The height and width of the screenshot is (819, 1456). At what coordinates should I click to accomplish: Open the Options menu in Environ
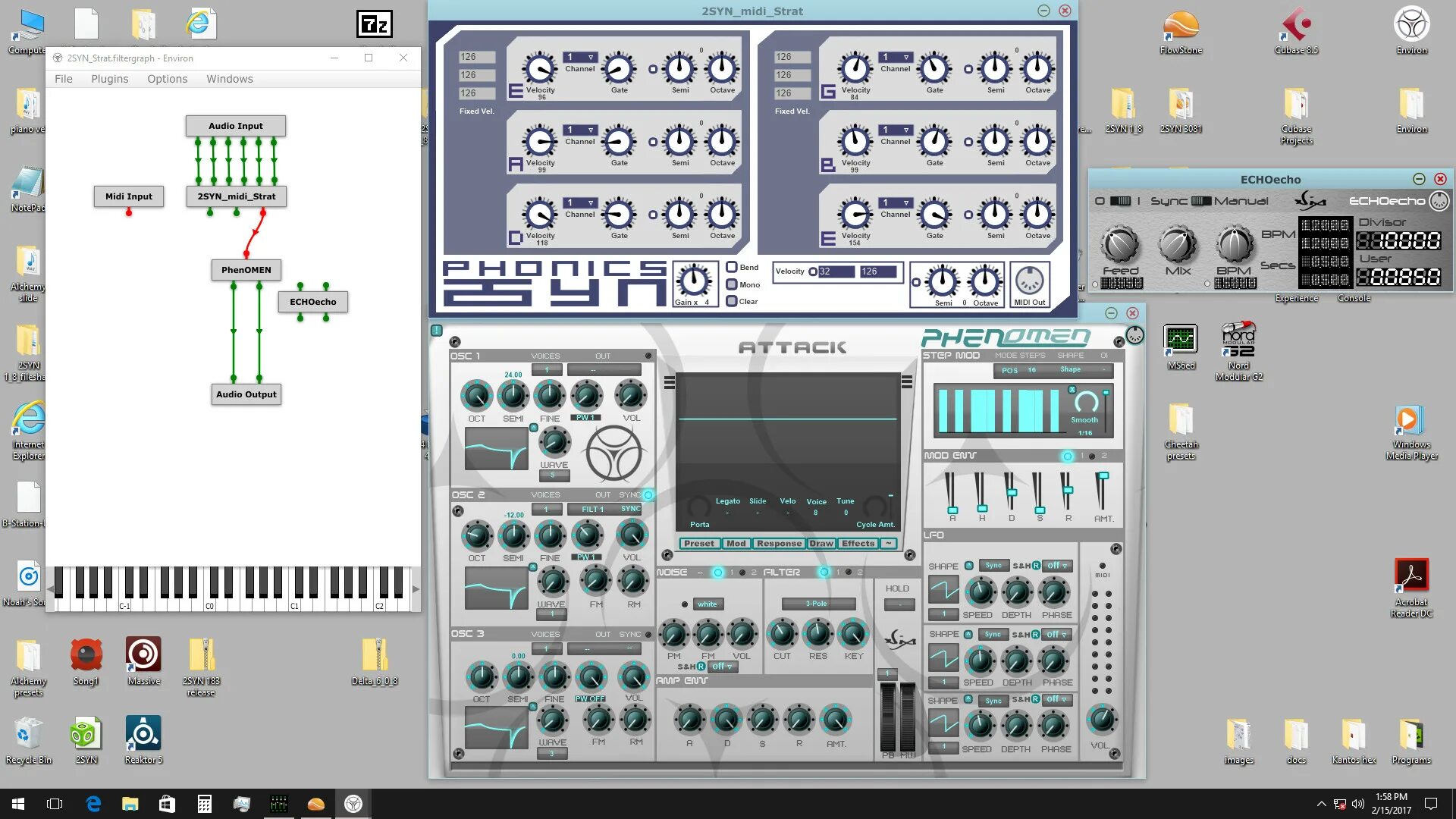coord(167,79)
